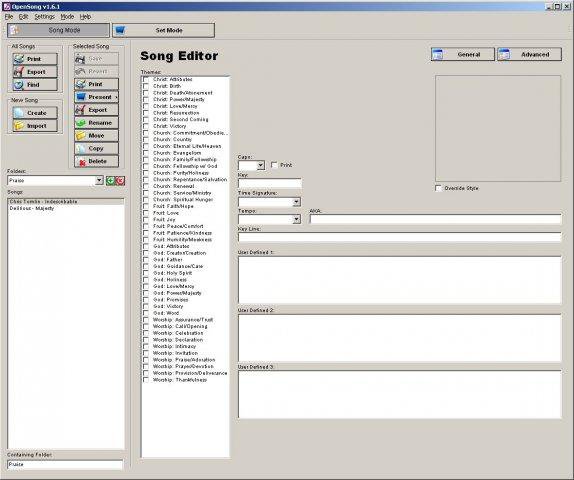Toggle the Capo Print checkbox

tap(274, 165)
